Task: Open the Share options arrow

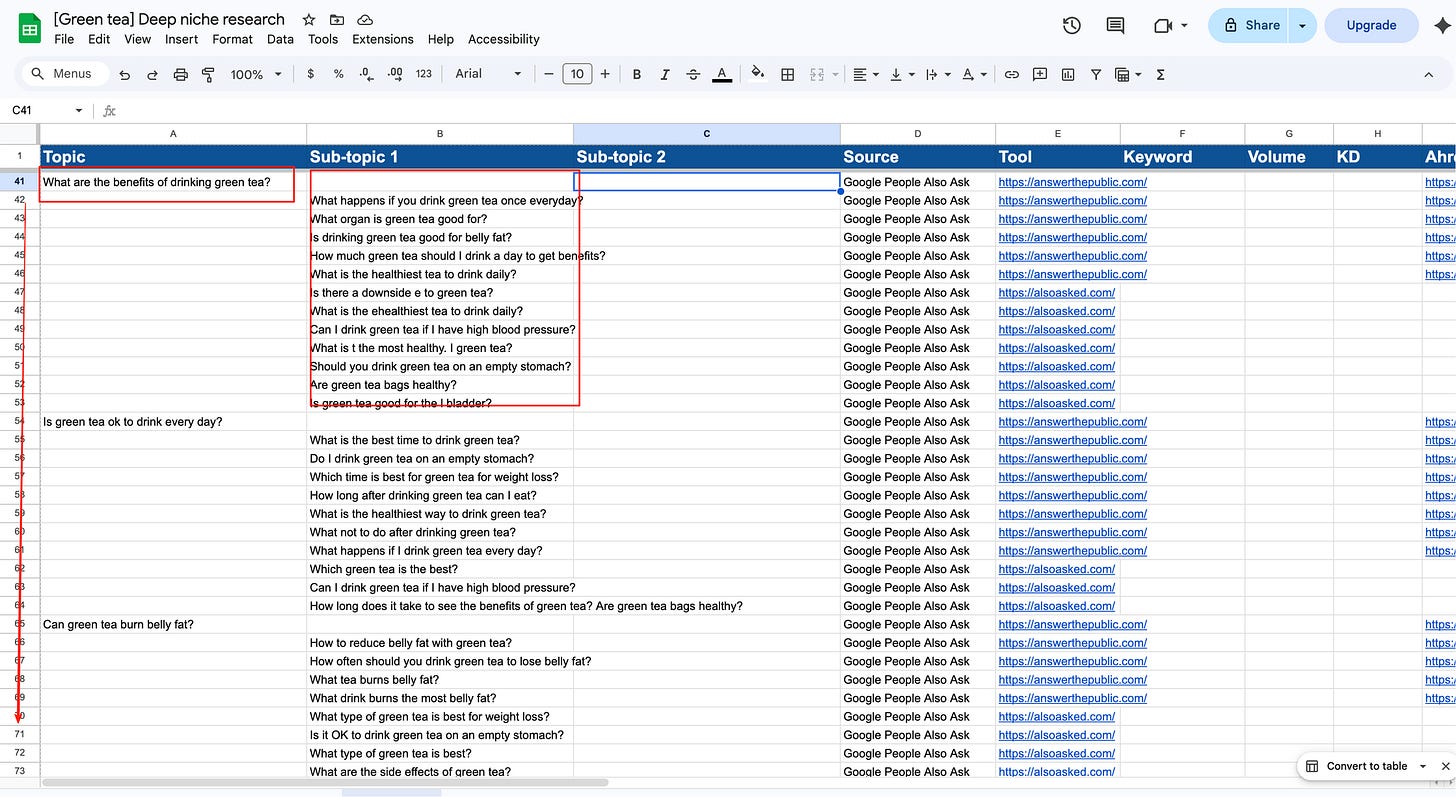Action: coord(1303,26)
